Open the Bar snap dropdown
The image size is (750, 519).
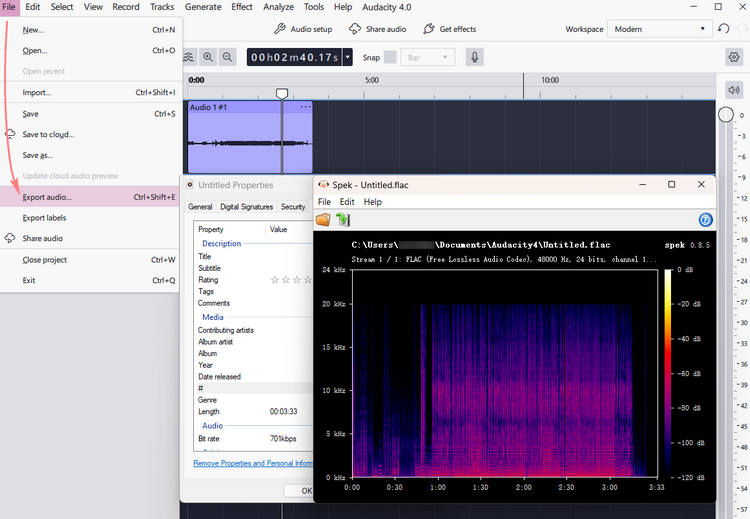[x=428, y=57]
